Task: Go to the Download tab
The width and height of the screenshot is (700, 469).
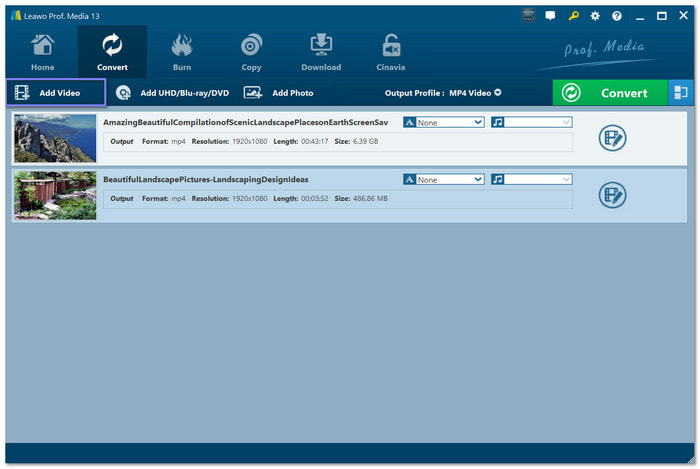Action: (321, 52)
